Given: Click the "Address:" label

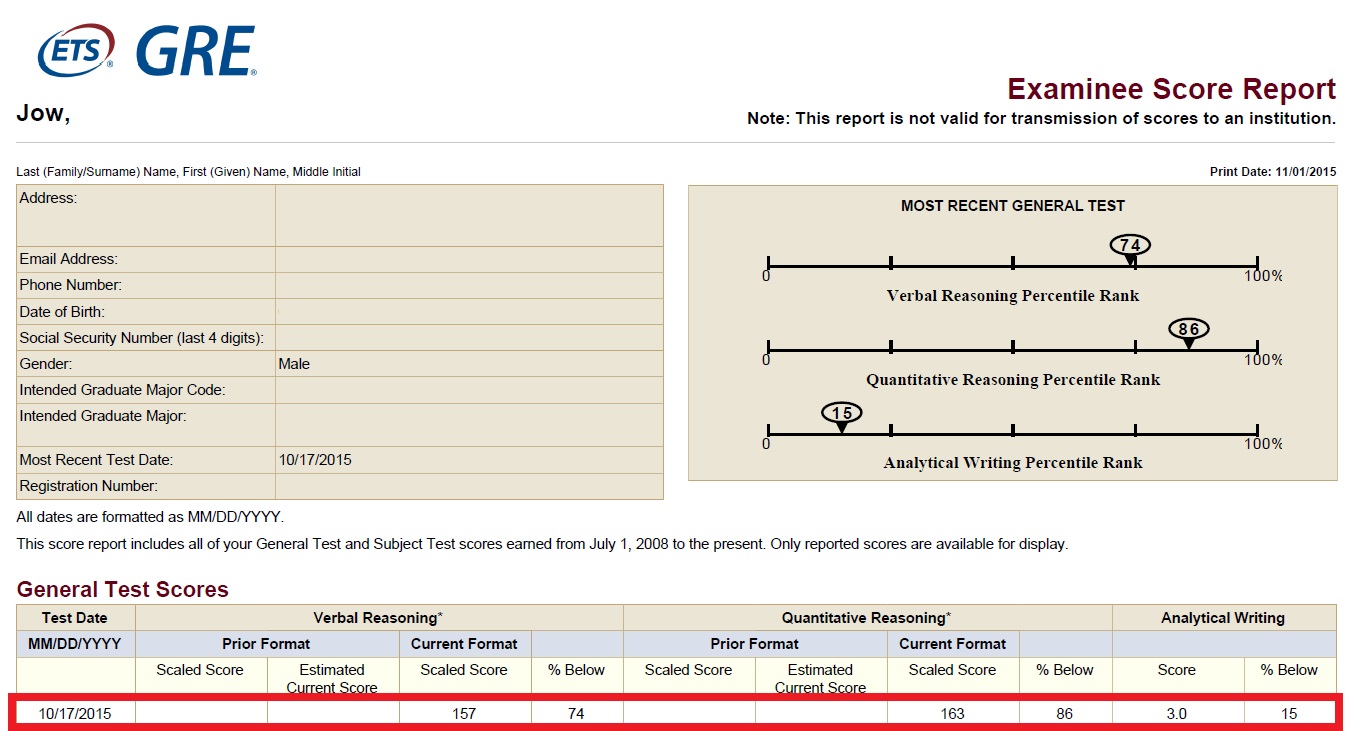Looking at the screenshot, I should pos(48,198).
